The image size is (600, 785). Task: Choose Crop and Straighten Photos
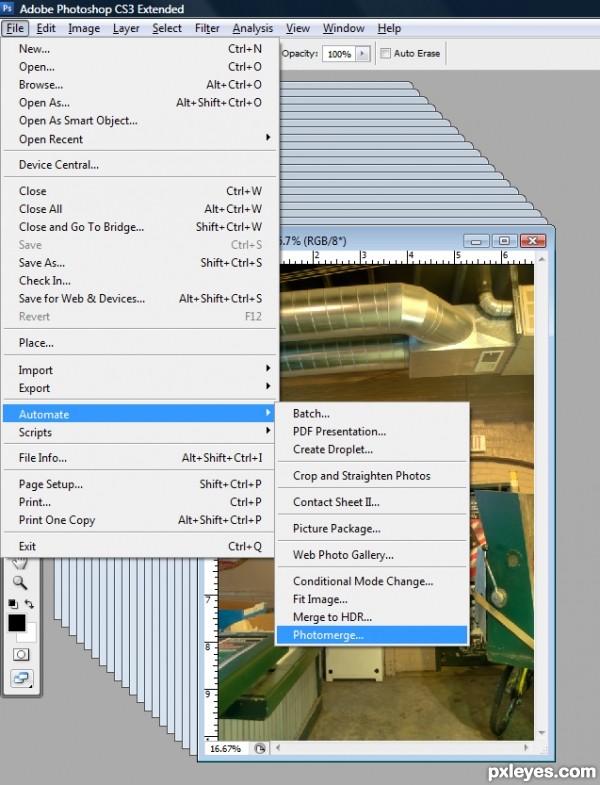click(372, 475)
